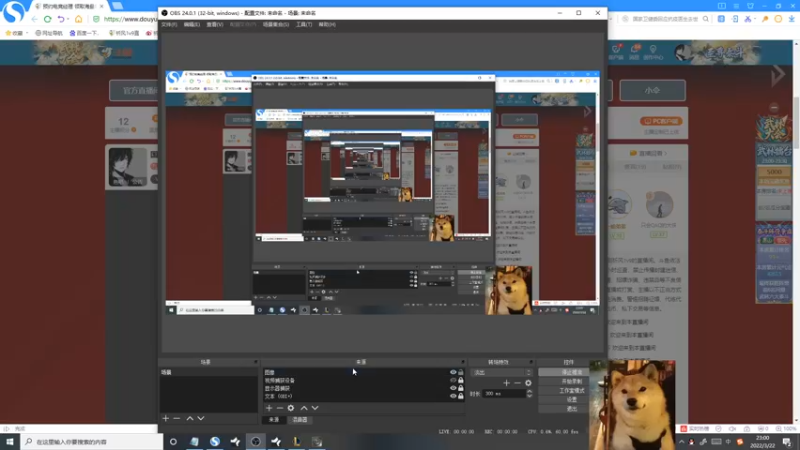800x450 pixels.
Task: Toggle visibility of the 视频捕获设备 source
Action: tap(453, 380)
